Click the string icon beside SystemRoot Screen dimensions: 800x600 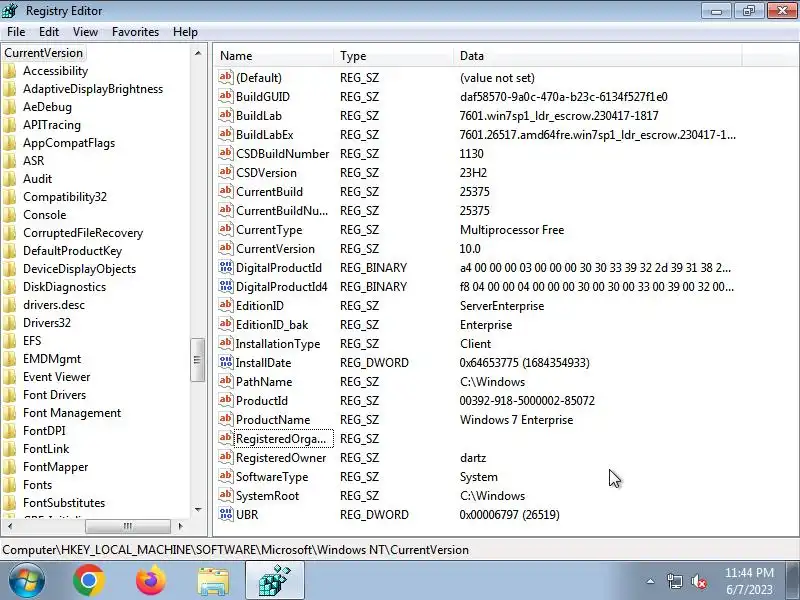pos(226,495)
